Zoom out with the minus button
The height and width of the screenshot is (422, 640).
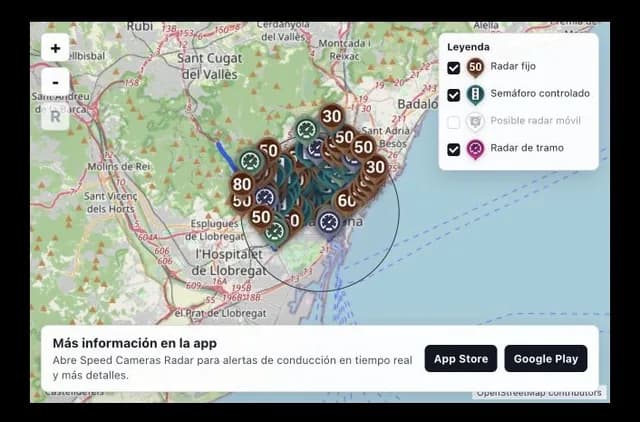tap(55, 82)
